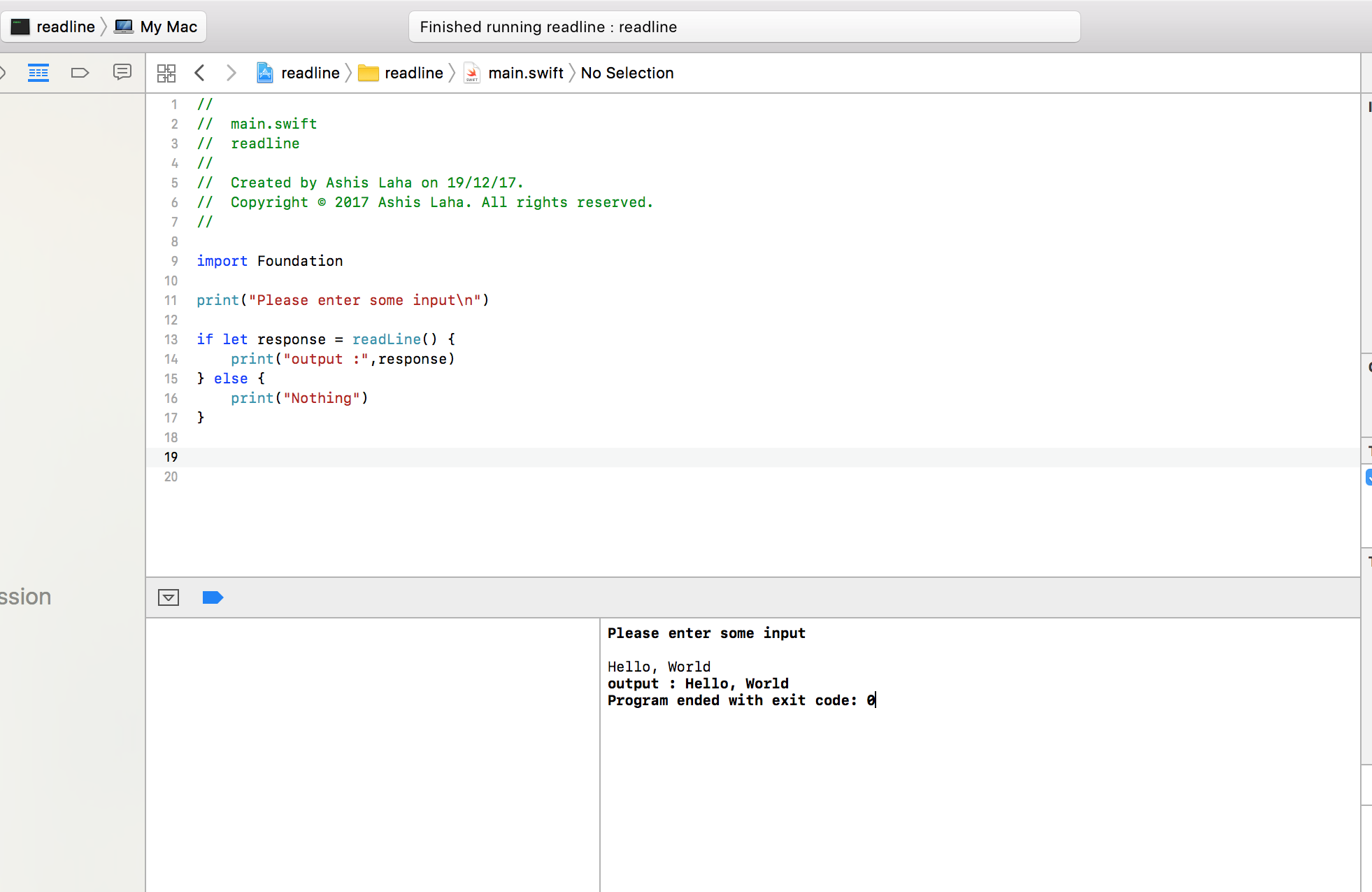This screenshot has height=892, width=1372.
Task: Open the breakpoint navigator icon
Action: (80, 73)
